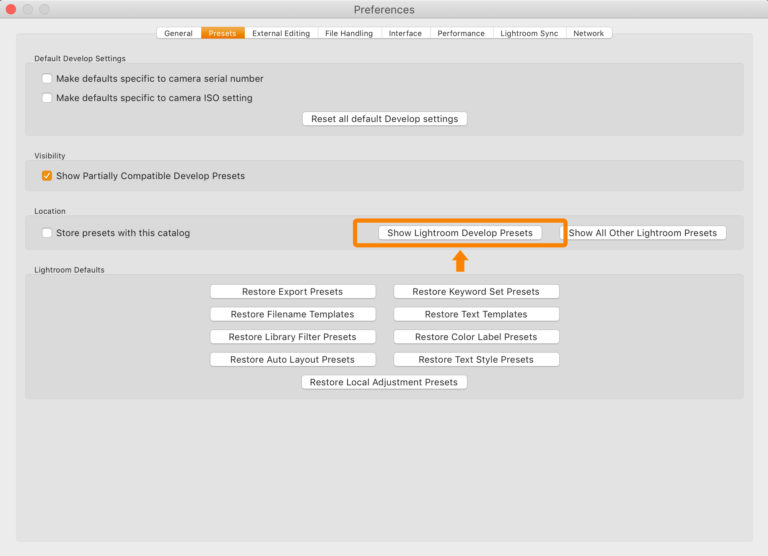Click Restore Export Presets
768x556 pixels.
[x=292, y=292]
